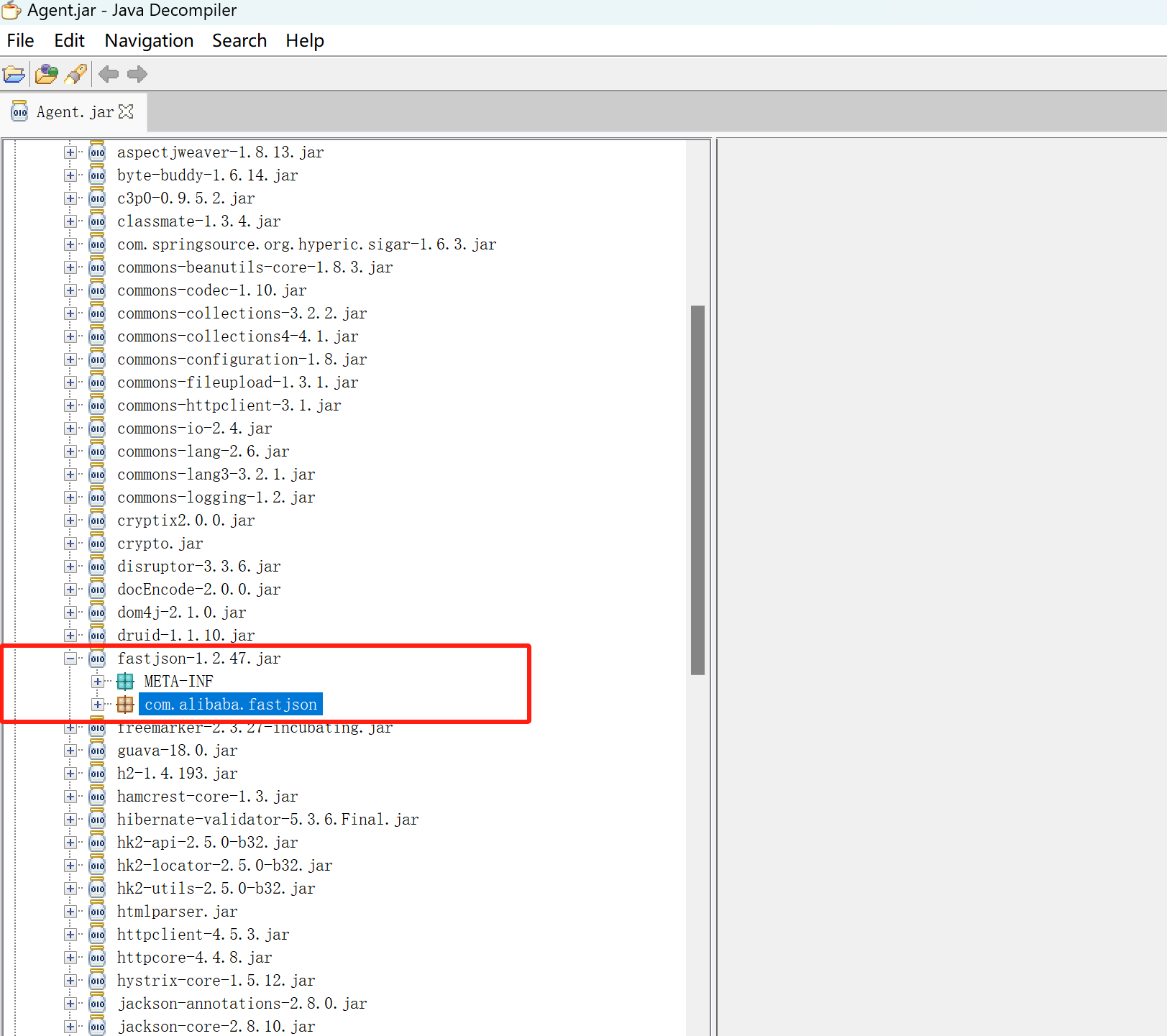1167x1036 pixels.
Task: Click the com.alibaba.fastjson package icon
Action: click(125, 705)
